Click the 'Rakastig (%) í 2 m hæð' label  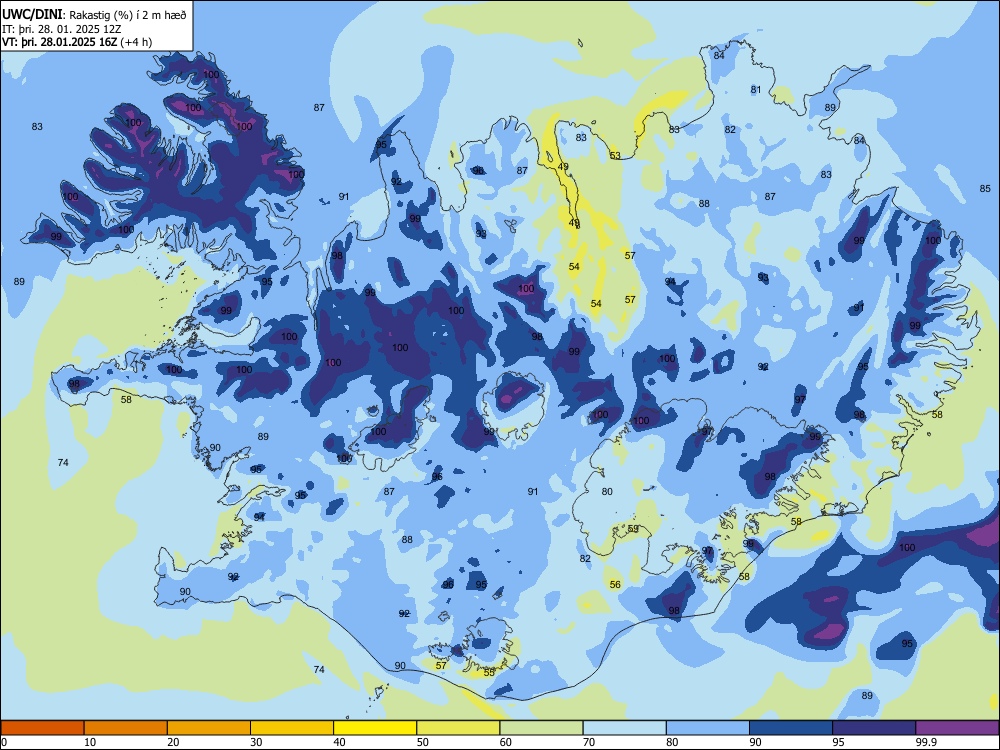point(128,15)
